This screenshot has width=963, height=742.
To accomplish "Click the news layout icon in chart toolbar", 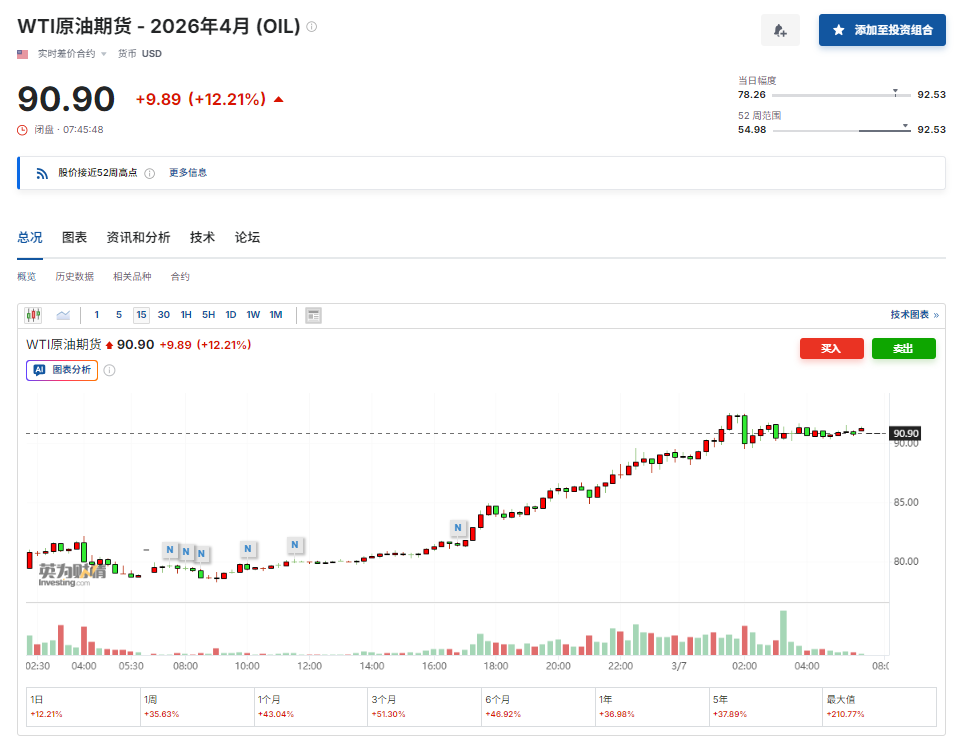I will 313,315.
